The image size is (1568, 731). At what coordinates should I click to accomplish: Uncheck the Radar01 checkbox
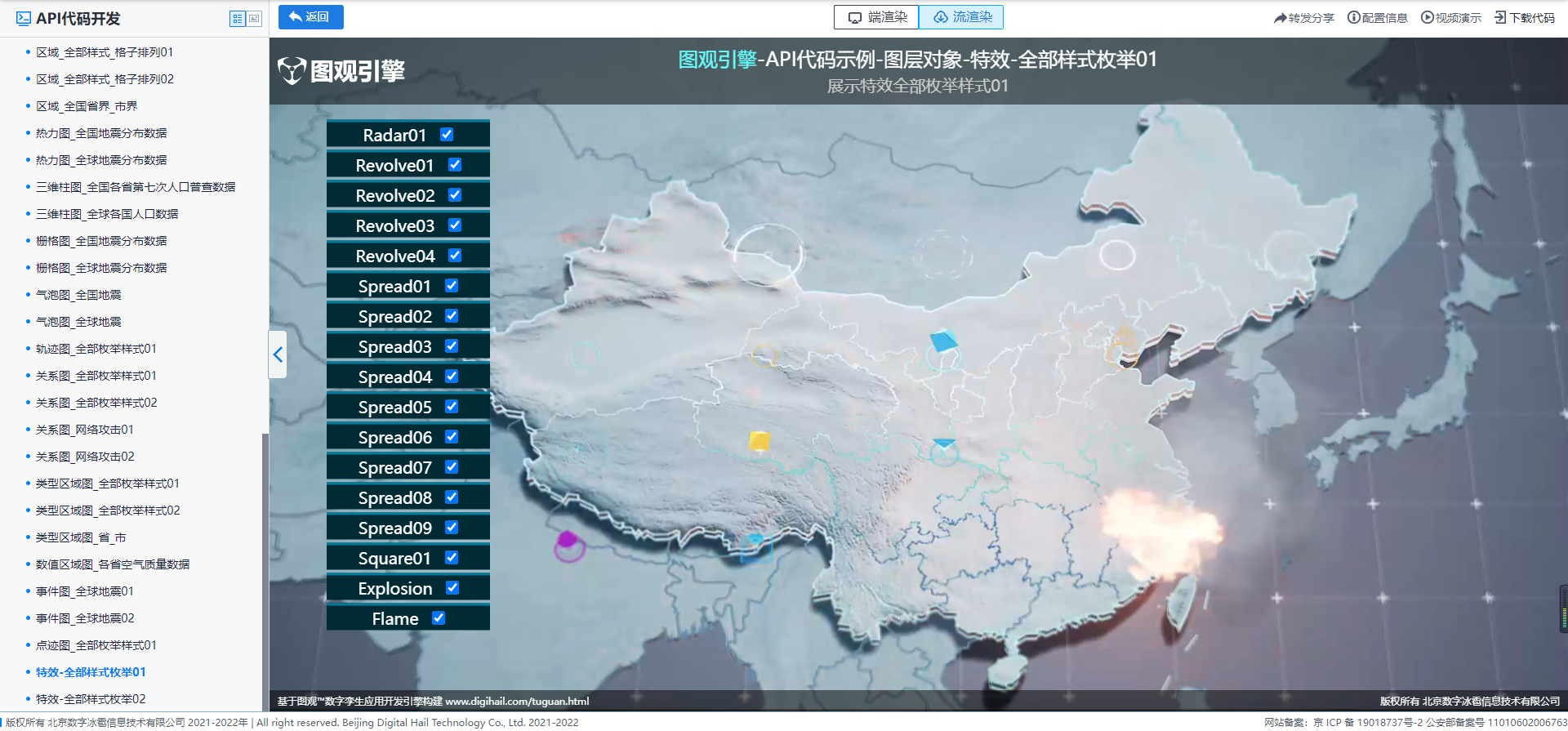point(447,135)
